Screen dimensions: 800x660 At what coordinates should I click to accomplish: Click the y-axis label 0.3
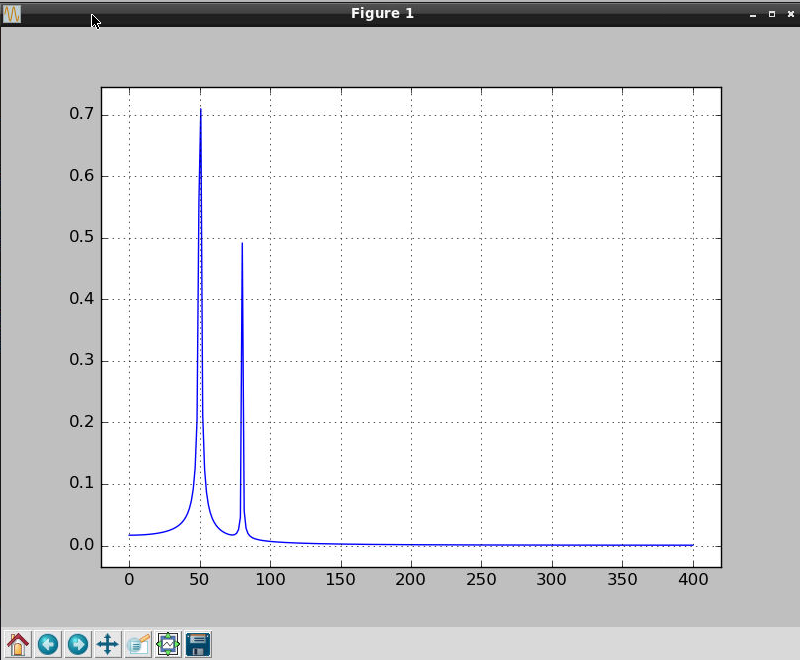coord(82,360)
